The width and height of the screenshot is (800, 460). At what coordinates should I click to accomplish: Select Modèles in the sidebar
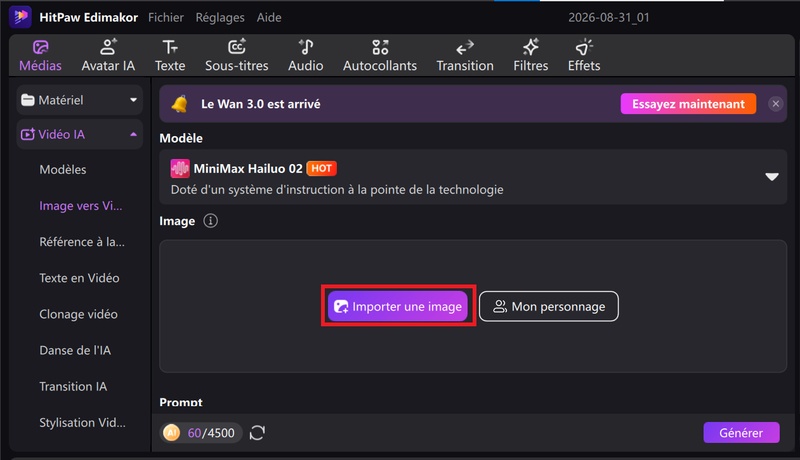[63, 169]
